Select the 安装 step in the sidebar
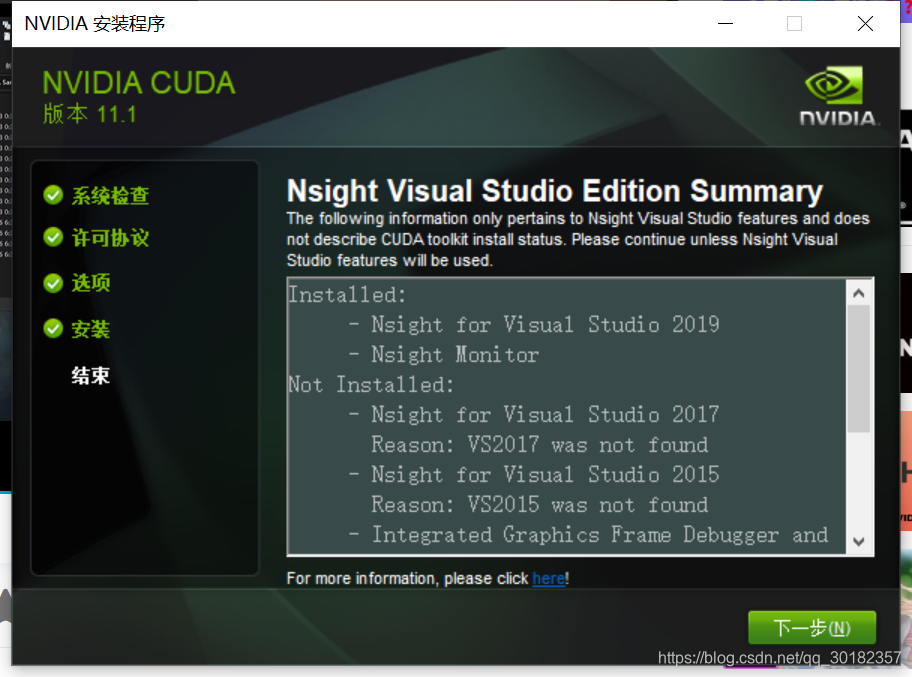 pos(90,328)
